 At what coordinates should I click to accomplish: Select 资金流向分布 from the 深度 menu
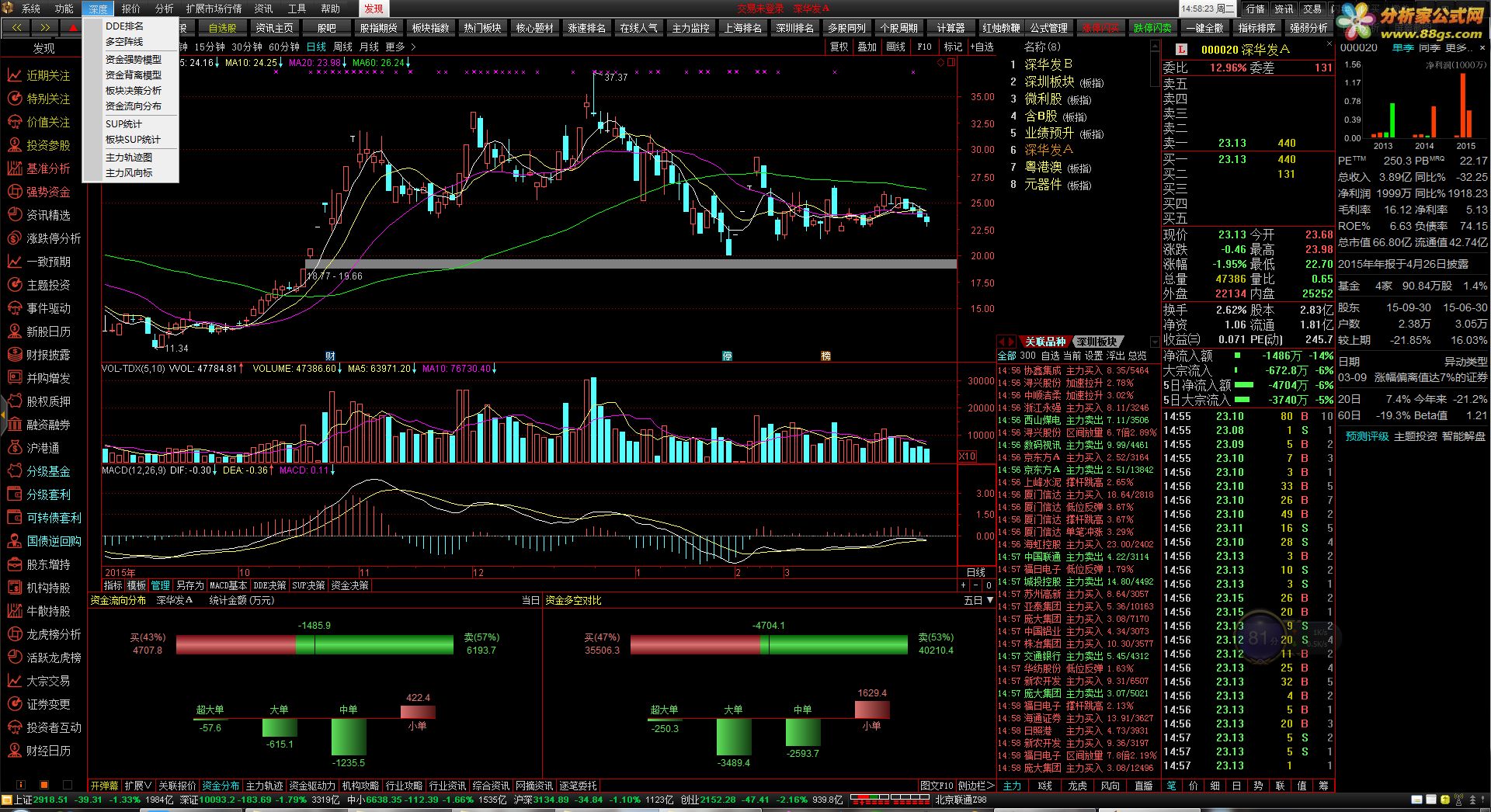click(x=134, y=106)
